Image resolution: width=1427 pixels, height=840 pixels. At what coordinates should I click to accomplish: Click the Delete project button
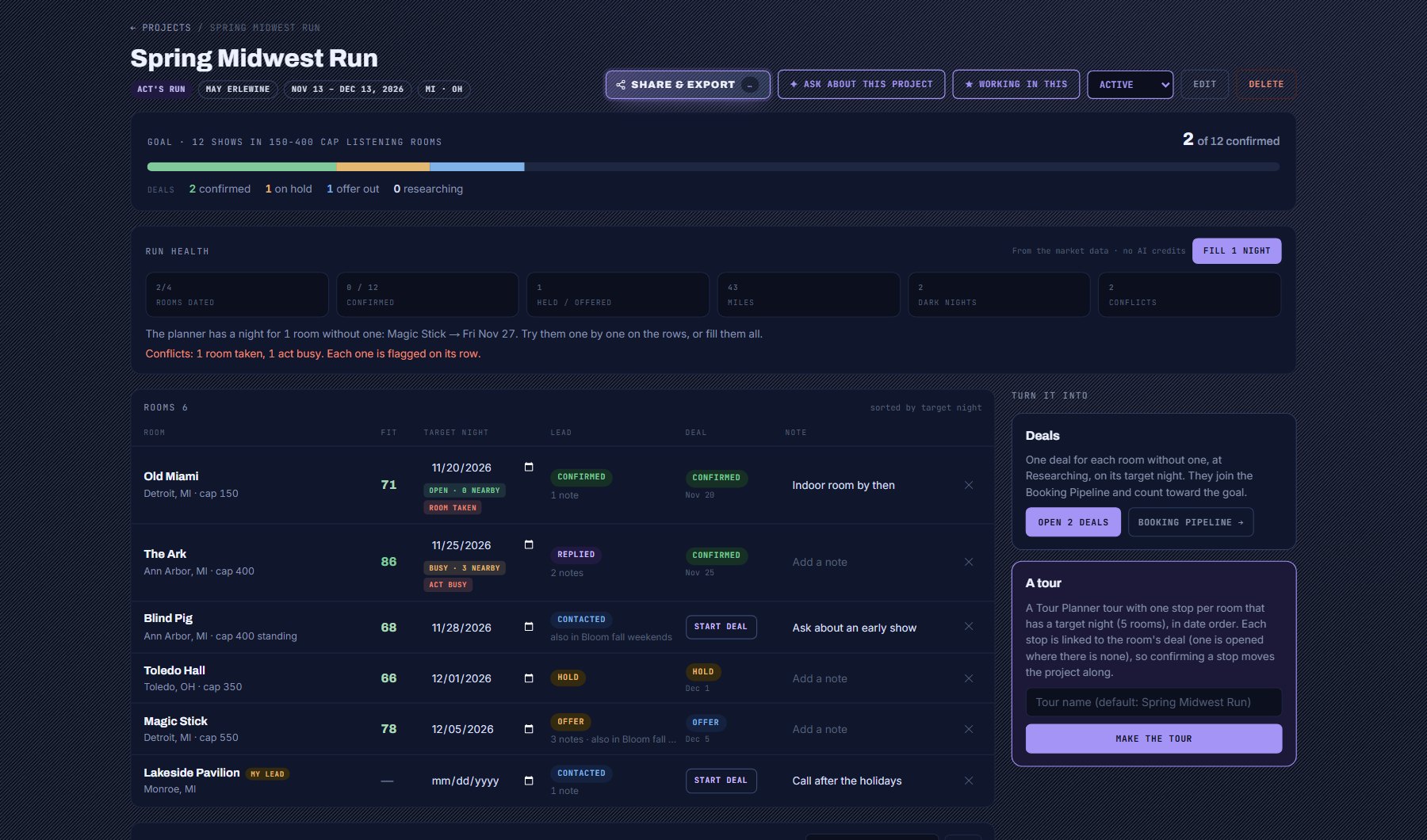(x=1266, y=84)
